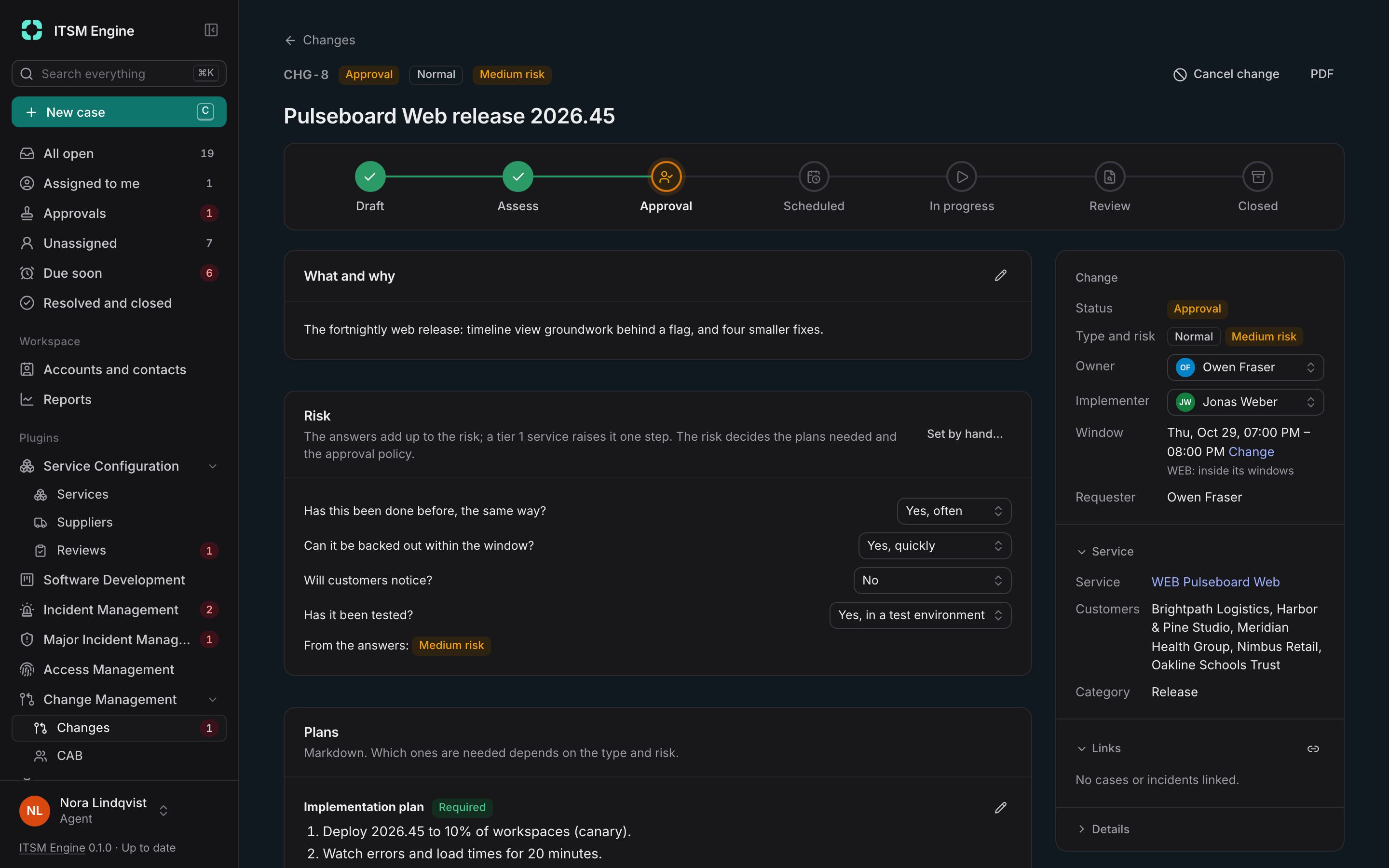Open Due soon cases
Image resolution: width=1389 pixels, height=868 pixels.
[119, 272]
